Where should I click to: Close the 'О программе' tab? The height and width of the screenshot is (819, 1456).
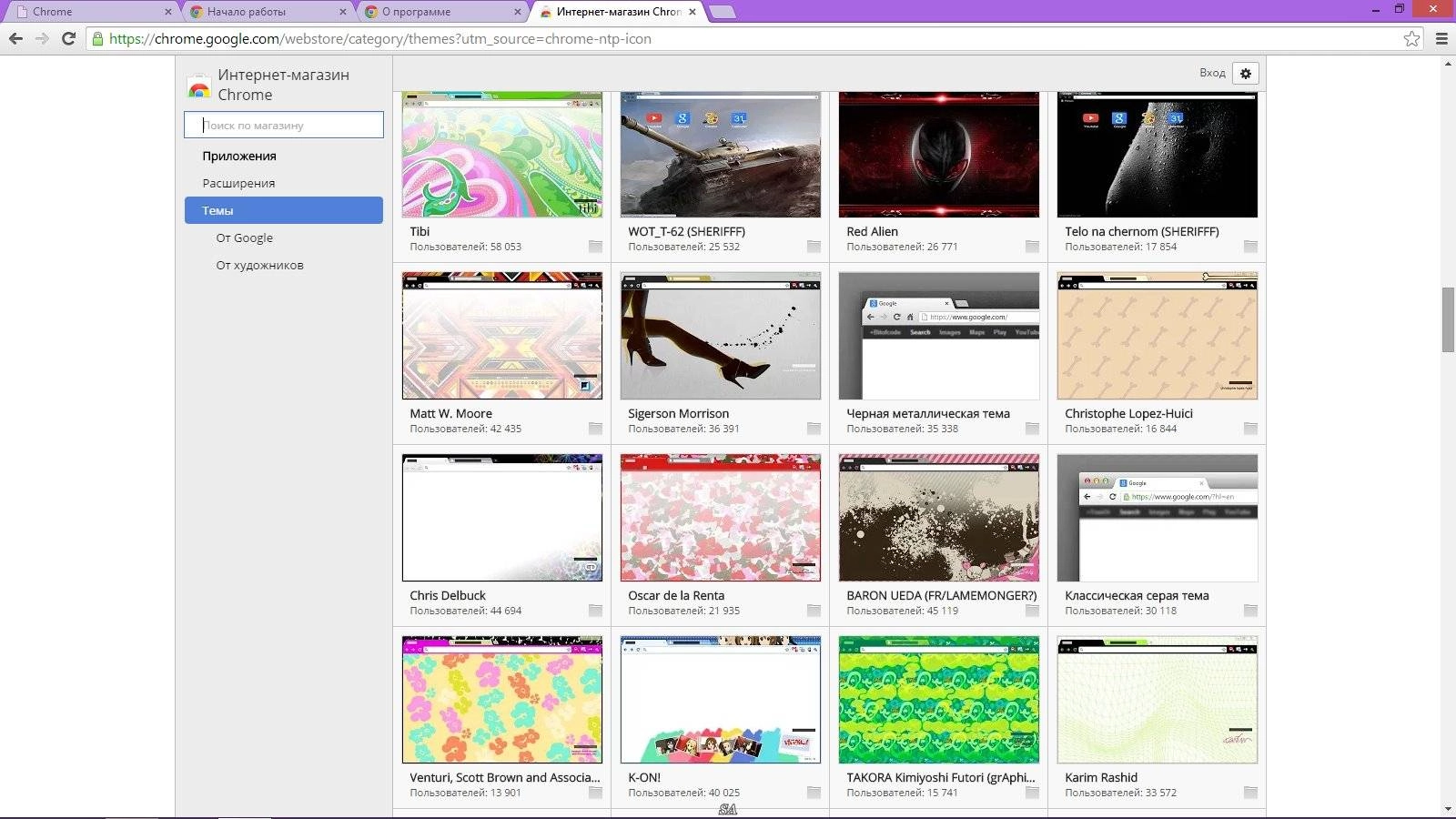(518, 12)
